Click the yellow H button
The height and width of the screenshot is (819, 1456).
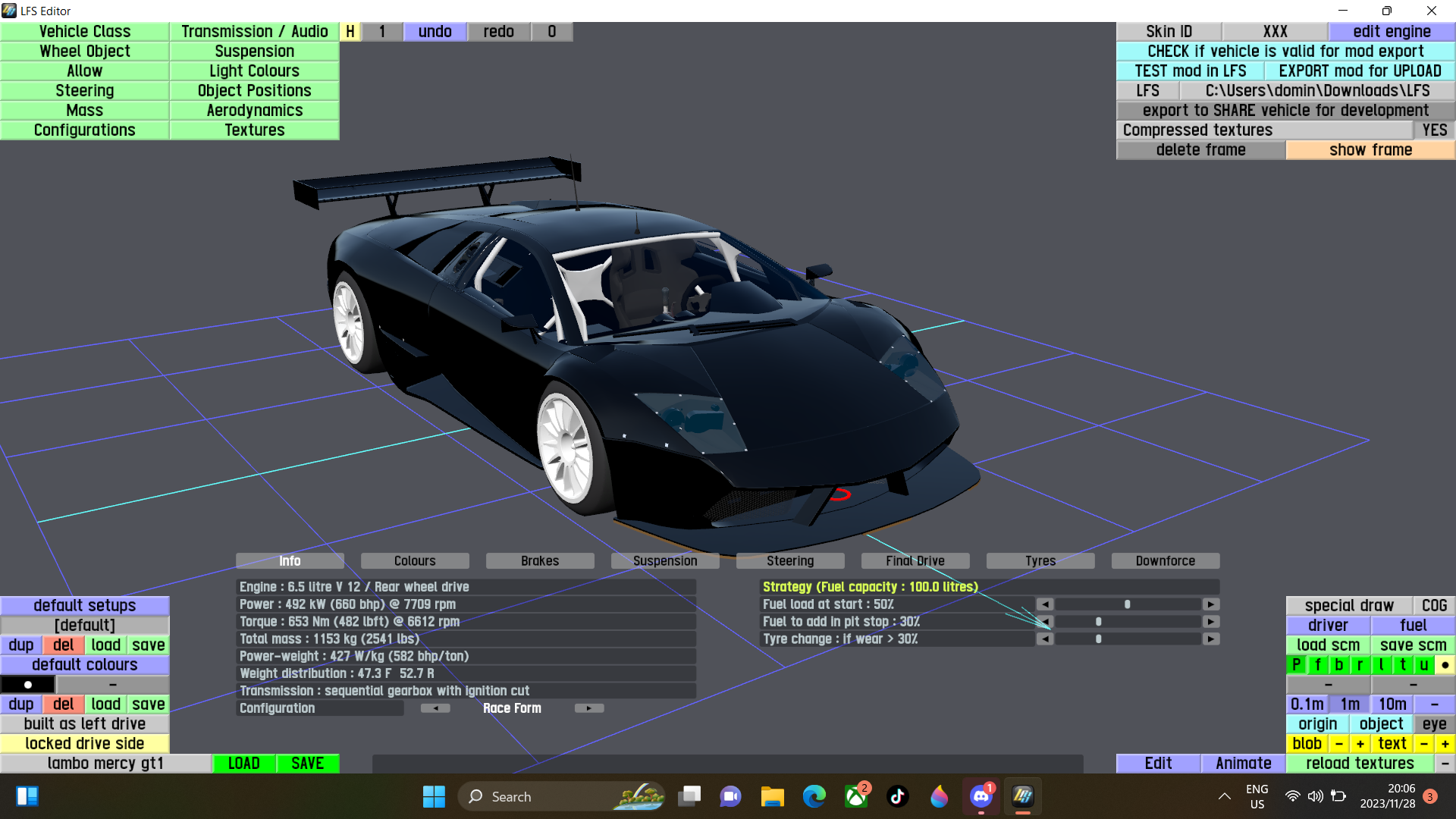point(350,32)
